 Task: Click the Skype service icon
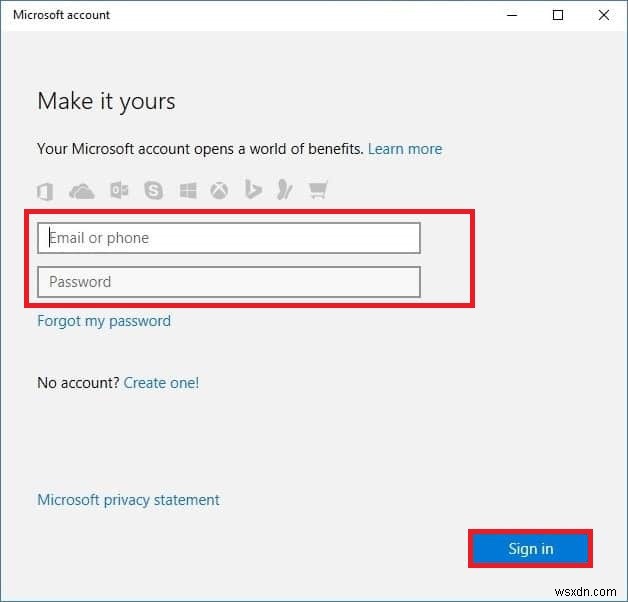coord(153,190)
